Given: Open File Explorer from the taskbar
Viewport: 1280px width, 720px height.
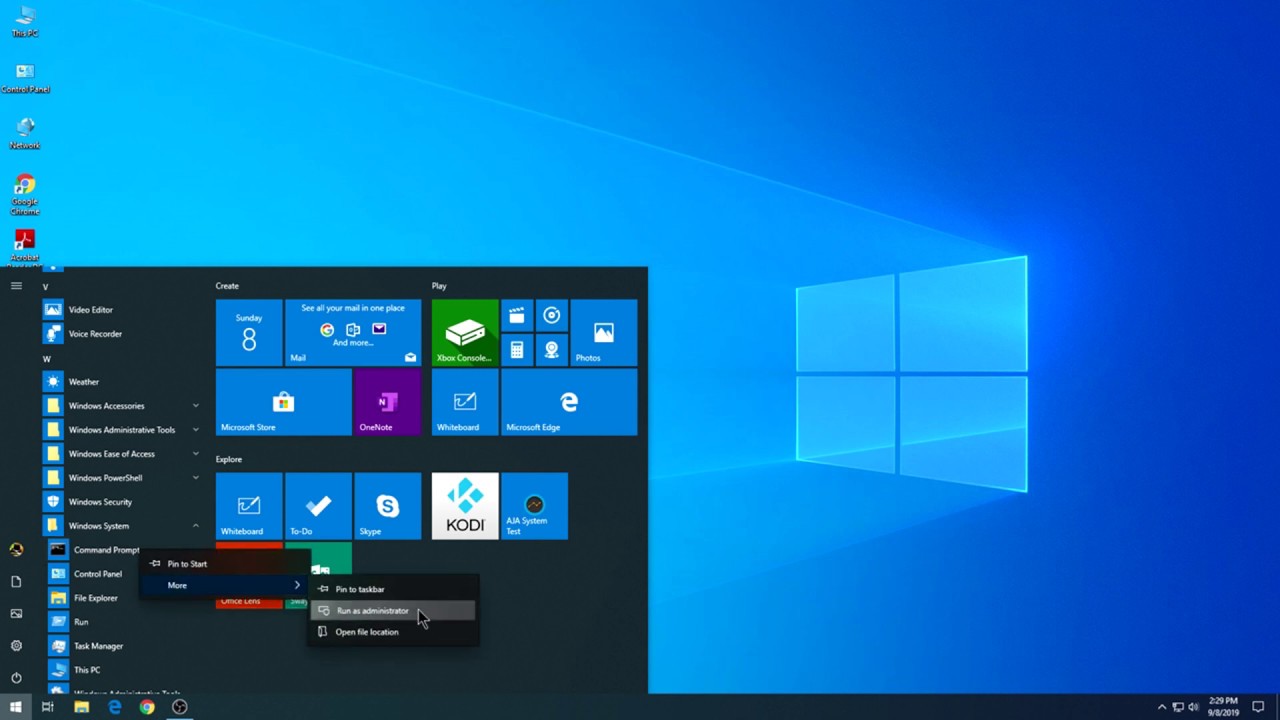Looking at the screenshot, I should (82, 707).
